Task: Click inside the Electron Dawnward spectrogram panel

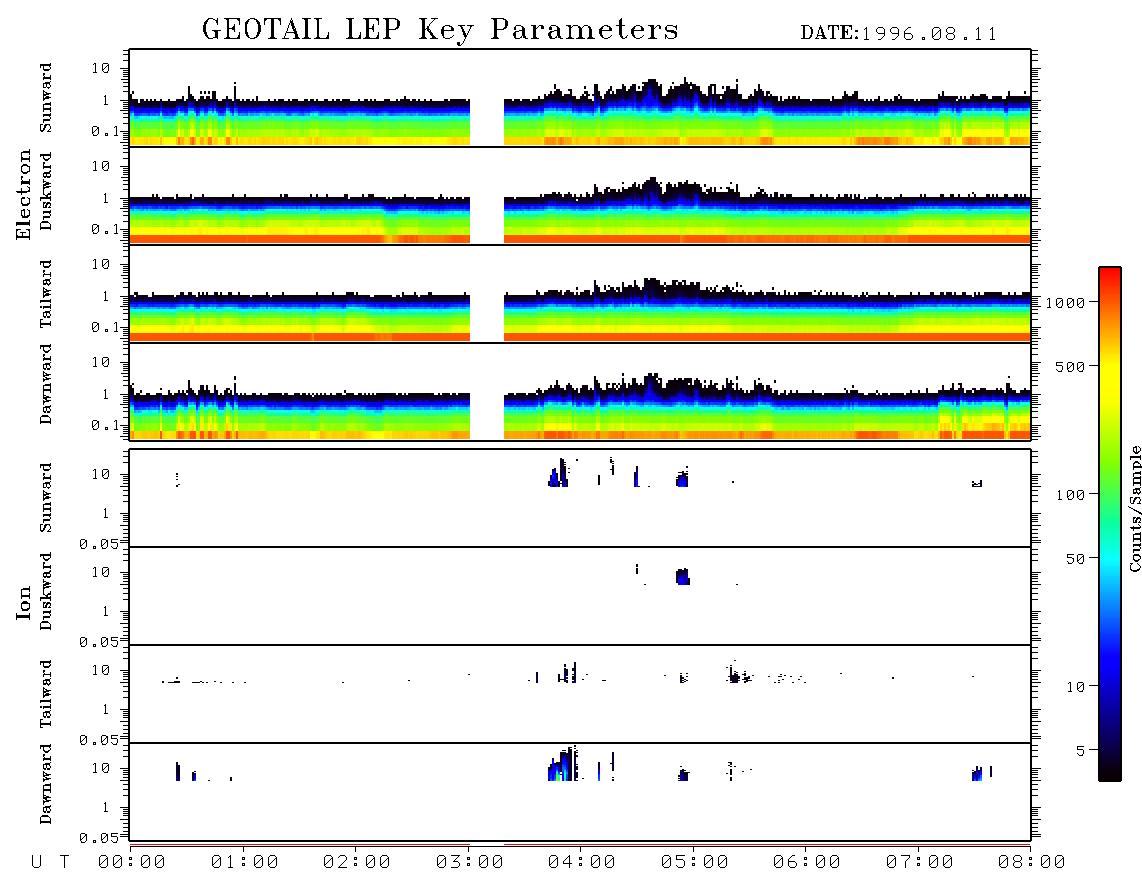Action: click(x=580, y=391)
